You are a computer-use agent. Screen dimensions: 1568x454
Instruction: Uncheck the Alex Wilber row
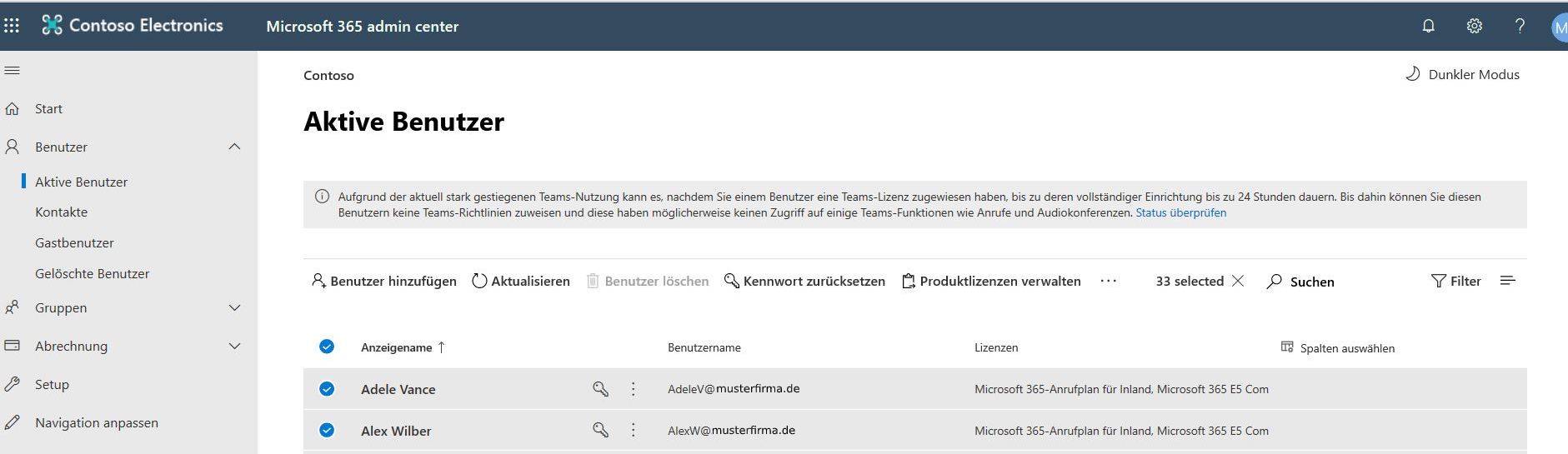[327, 431]
